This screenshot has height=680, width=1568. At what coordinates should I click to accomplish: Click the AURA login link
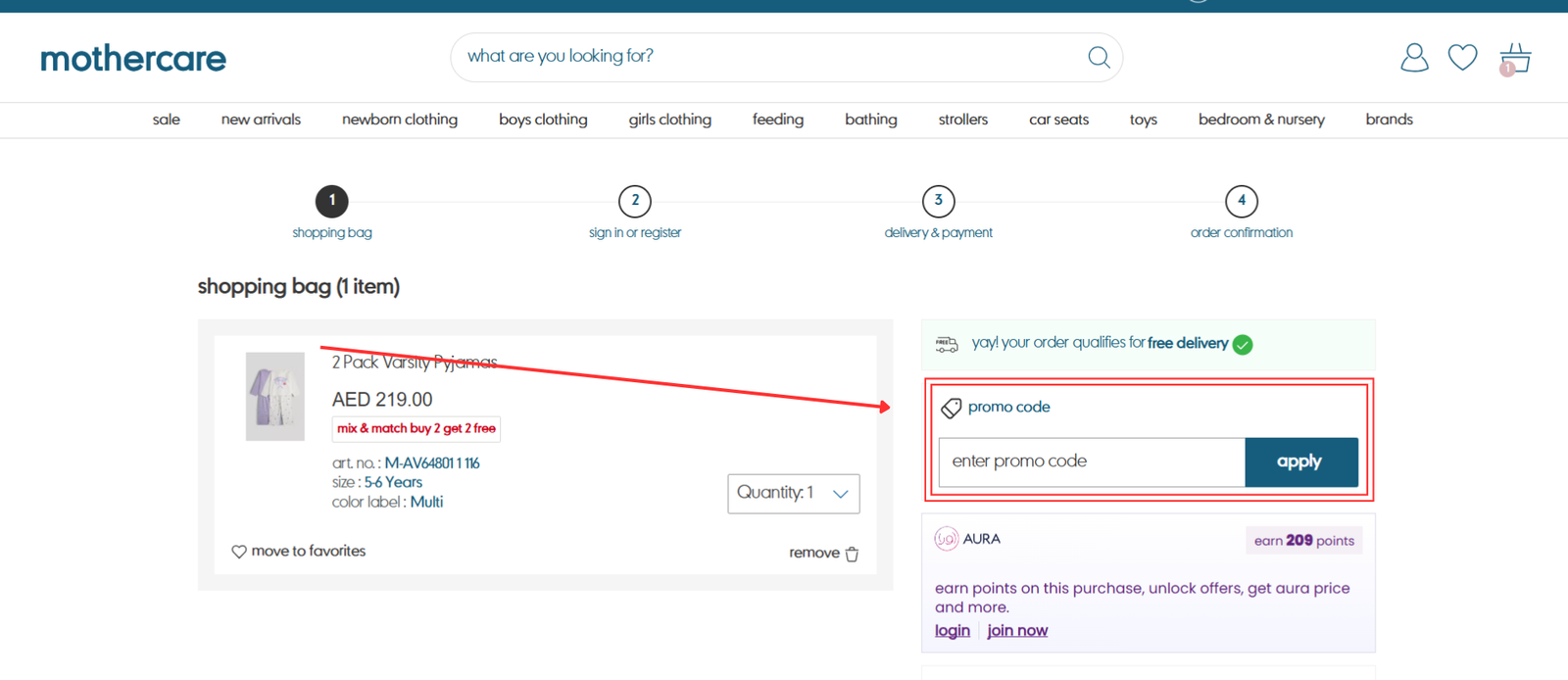click(x=952, y=631)
